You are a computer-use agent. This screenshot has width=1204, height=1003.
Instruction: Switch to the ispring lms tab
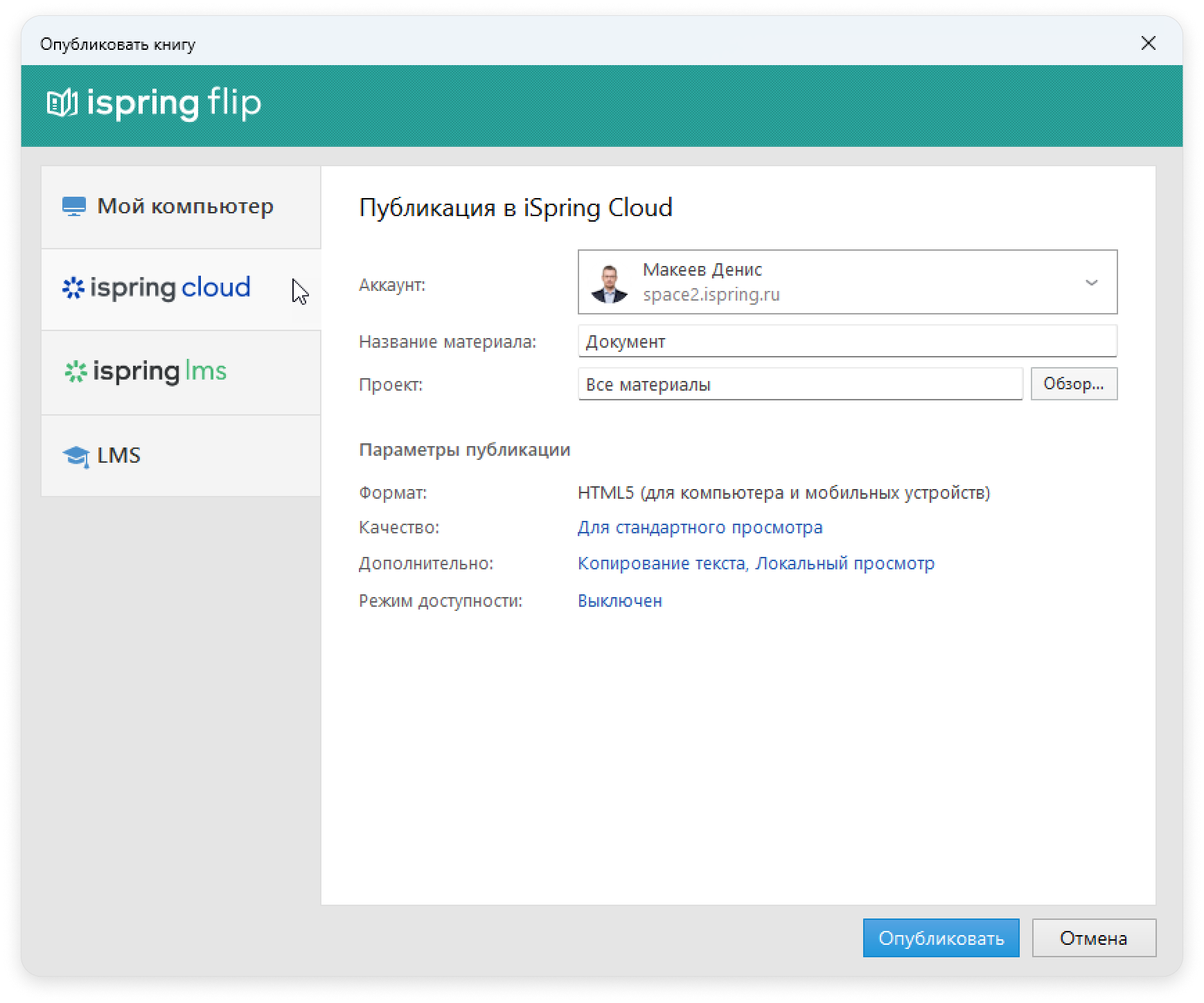(181, 373)
